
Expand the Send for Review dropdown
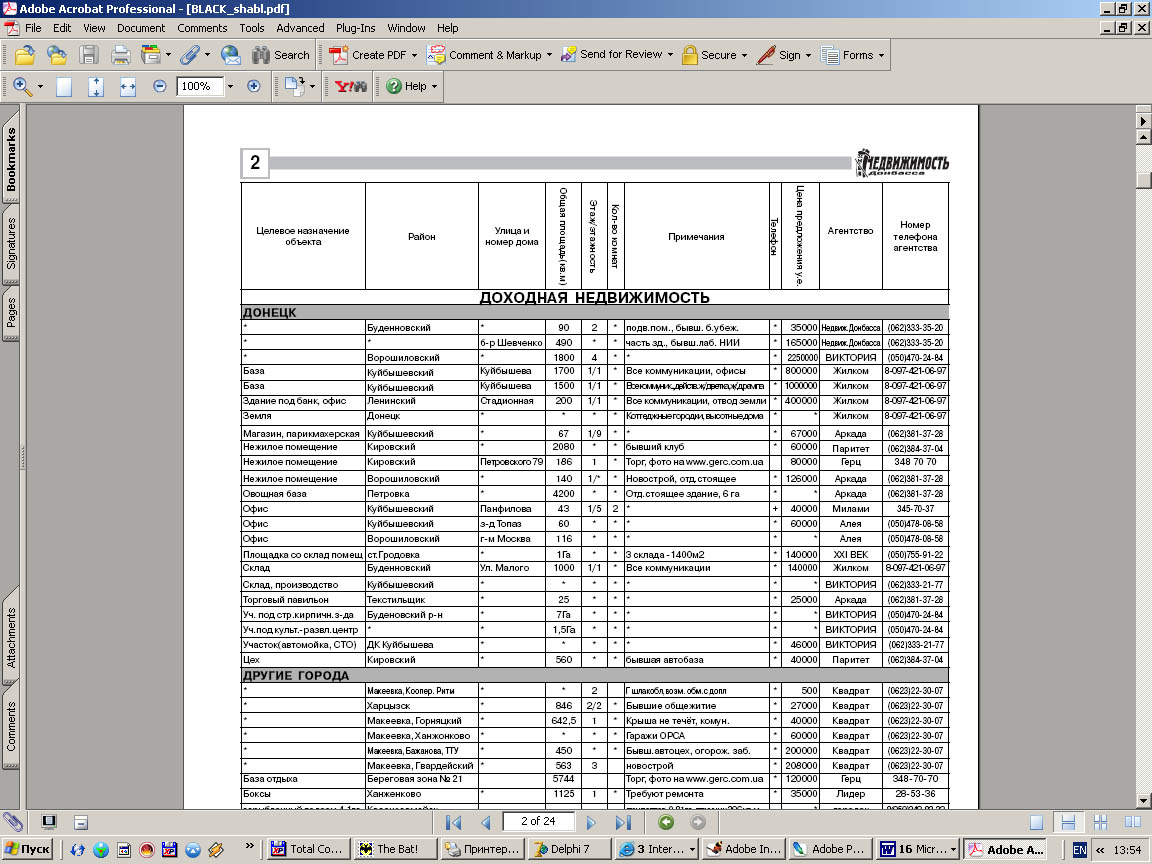pos(670,56)
